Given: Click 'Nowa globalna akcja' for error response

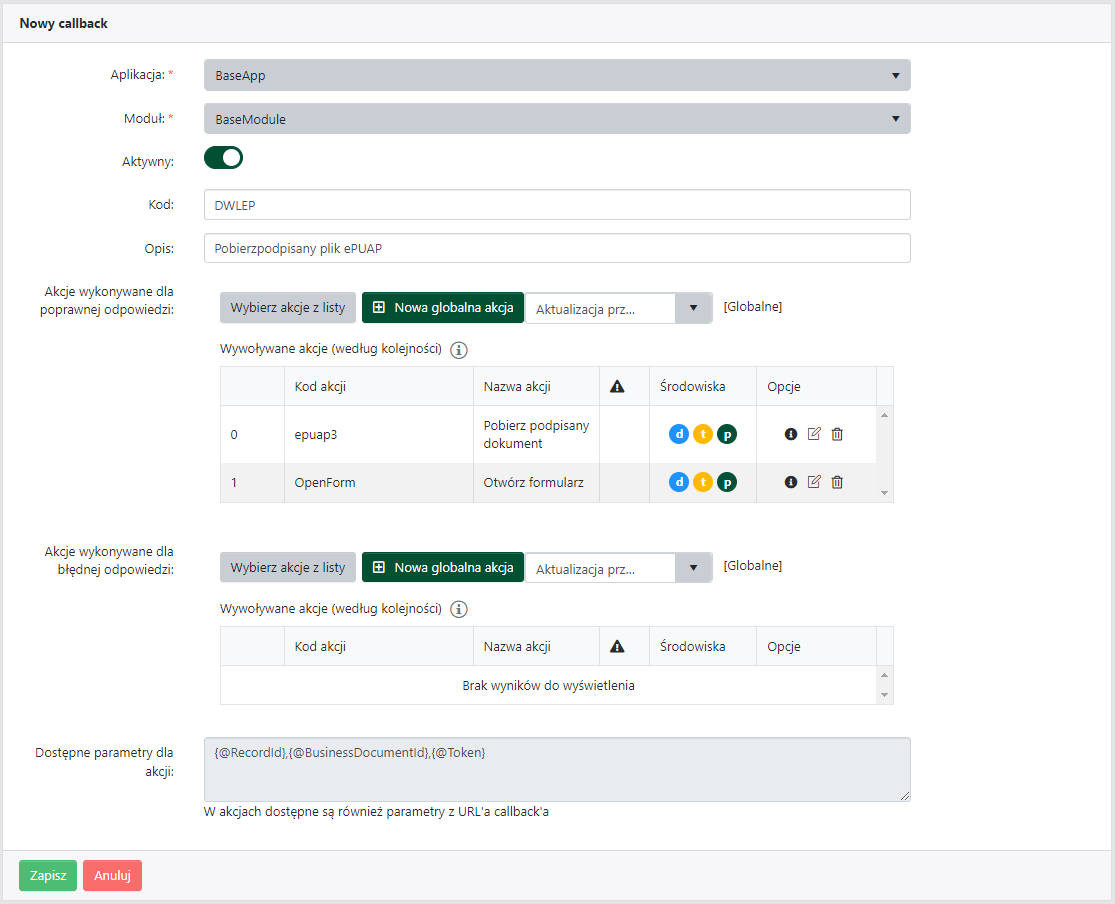Looking at the screenshot, I should pos(443,568).
